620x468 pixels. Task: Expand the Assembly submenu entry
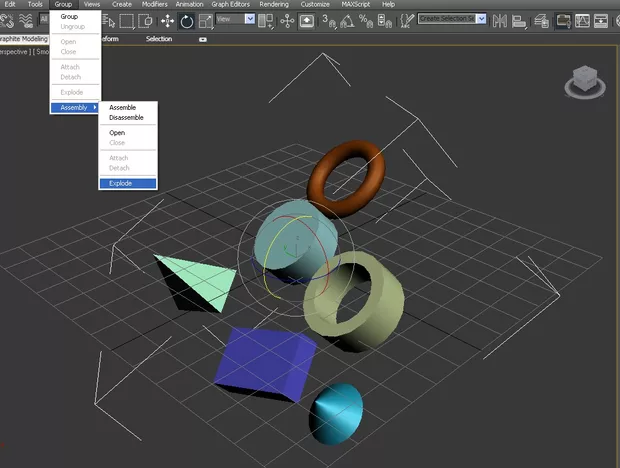(76, 107)
